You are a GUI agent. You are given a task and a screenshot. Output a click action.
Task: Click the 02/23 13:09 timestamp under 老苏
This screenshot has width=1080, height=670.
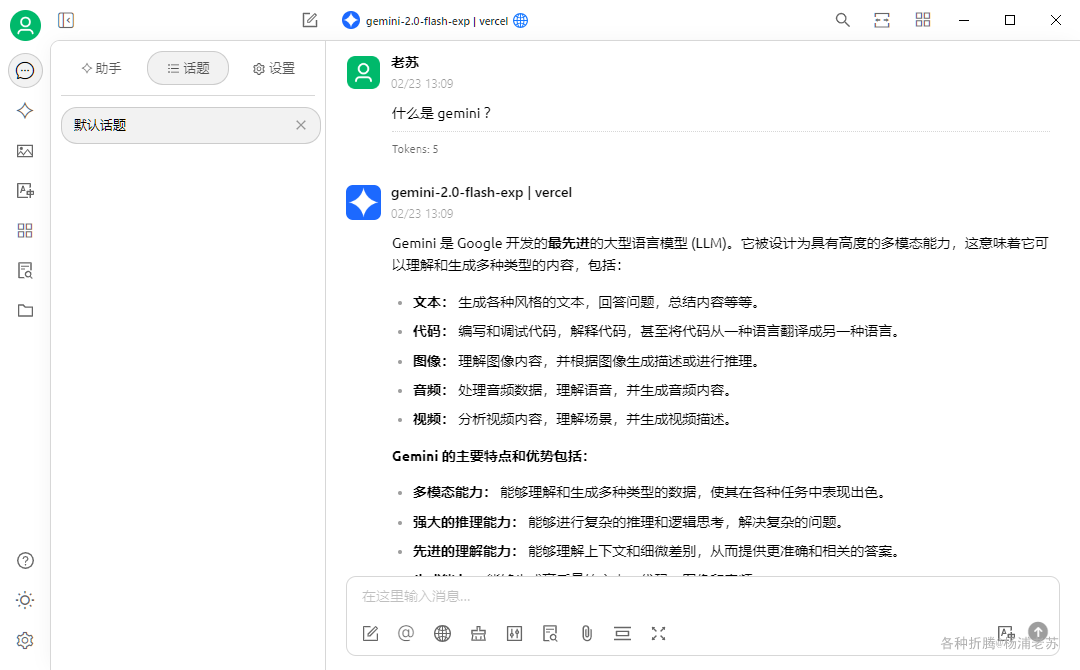point(422,84)
